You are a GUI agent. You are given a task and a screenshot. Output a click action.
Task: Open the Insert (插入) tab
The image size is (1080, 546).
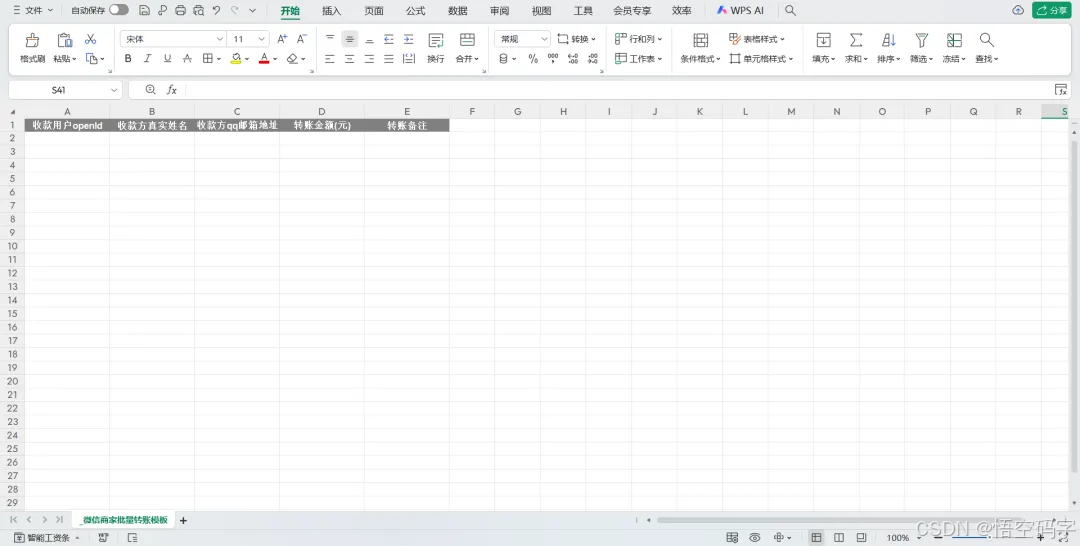tap(331, 11)
